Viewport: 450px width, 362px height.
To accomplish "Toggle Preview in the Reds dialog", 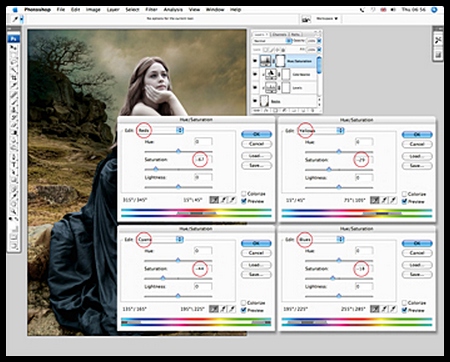I will pos(244,201).
